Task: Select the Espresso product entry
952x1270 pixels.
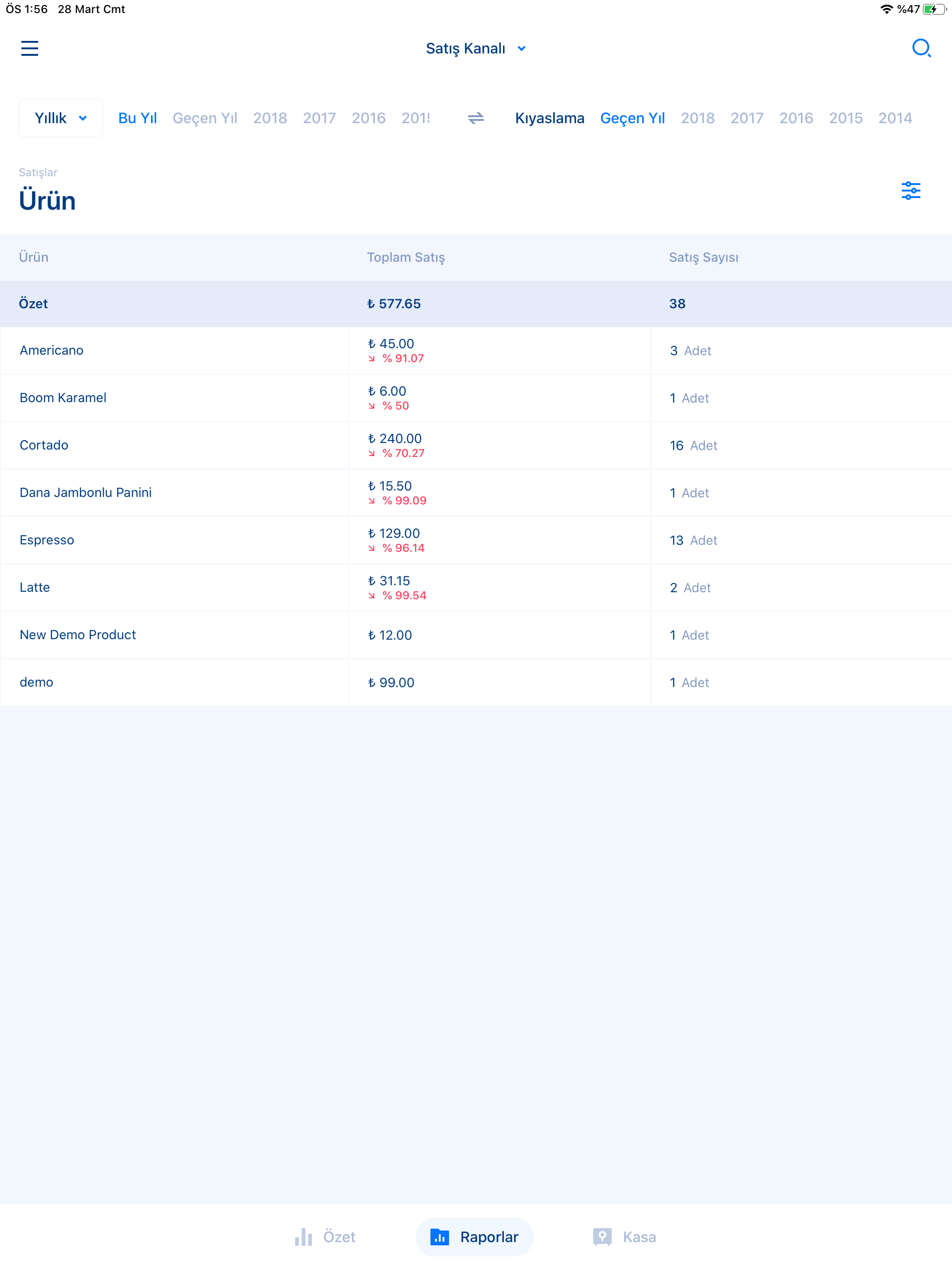Action: (x=47, y=540)
